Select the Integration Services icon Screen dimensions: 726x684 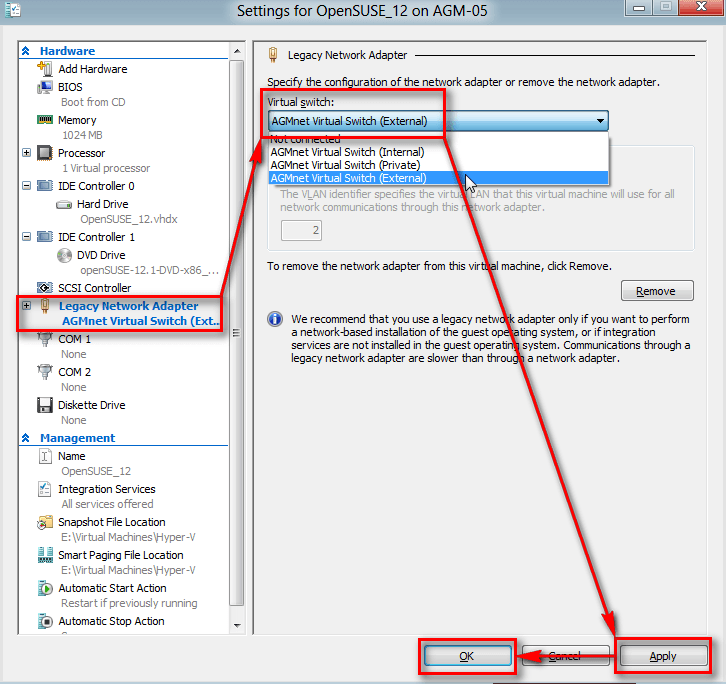tap(44, 489)
